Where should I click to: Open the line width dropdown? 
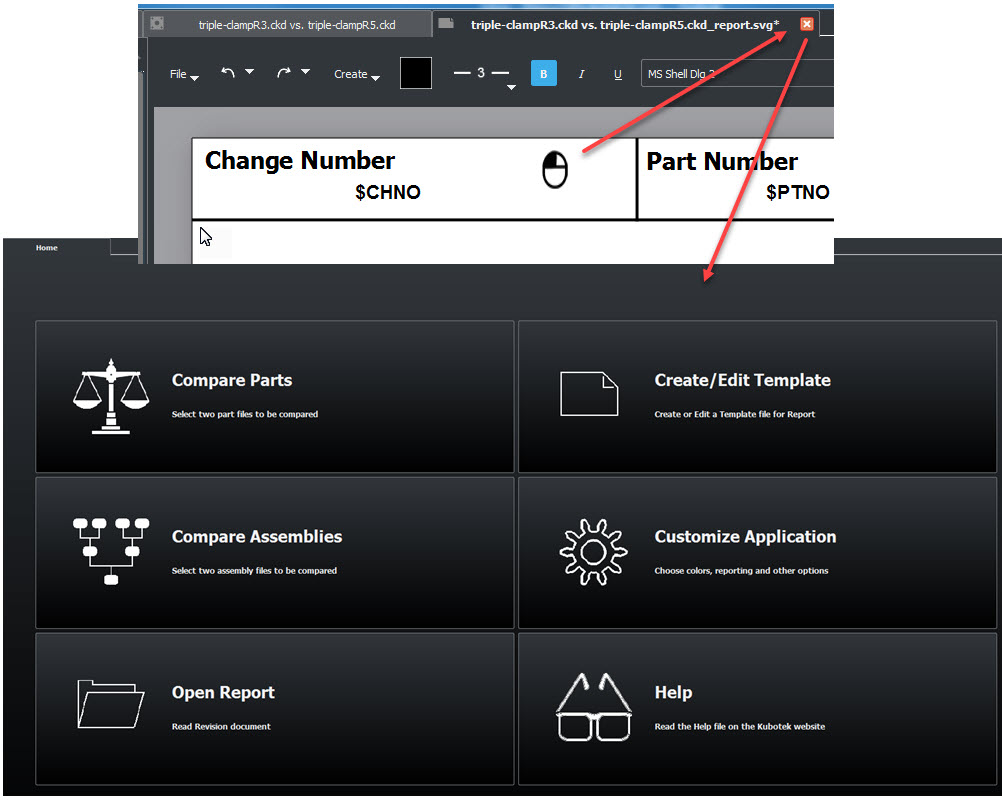point(511,88)
